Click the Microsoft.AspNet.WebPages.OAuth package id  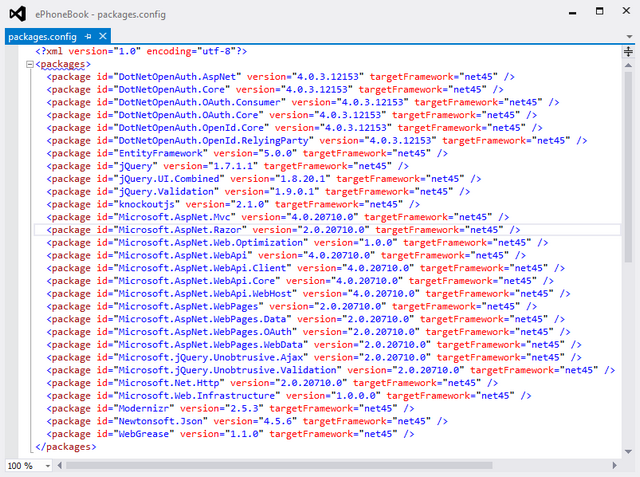pyautogui.click(x=205, y=332)
